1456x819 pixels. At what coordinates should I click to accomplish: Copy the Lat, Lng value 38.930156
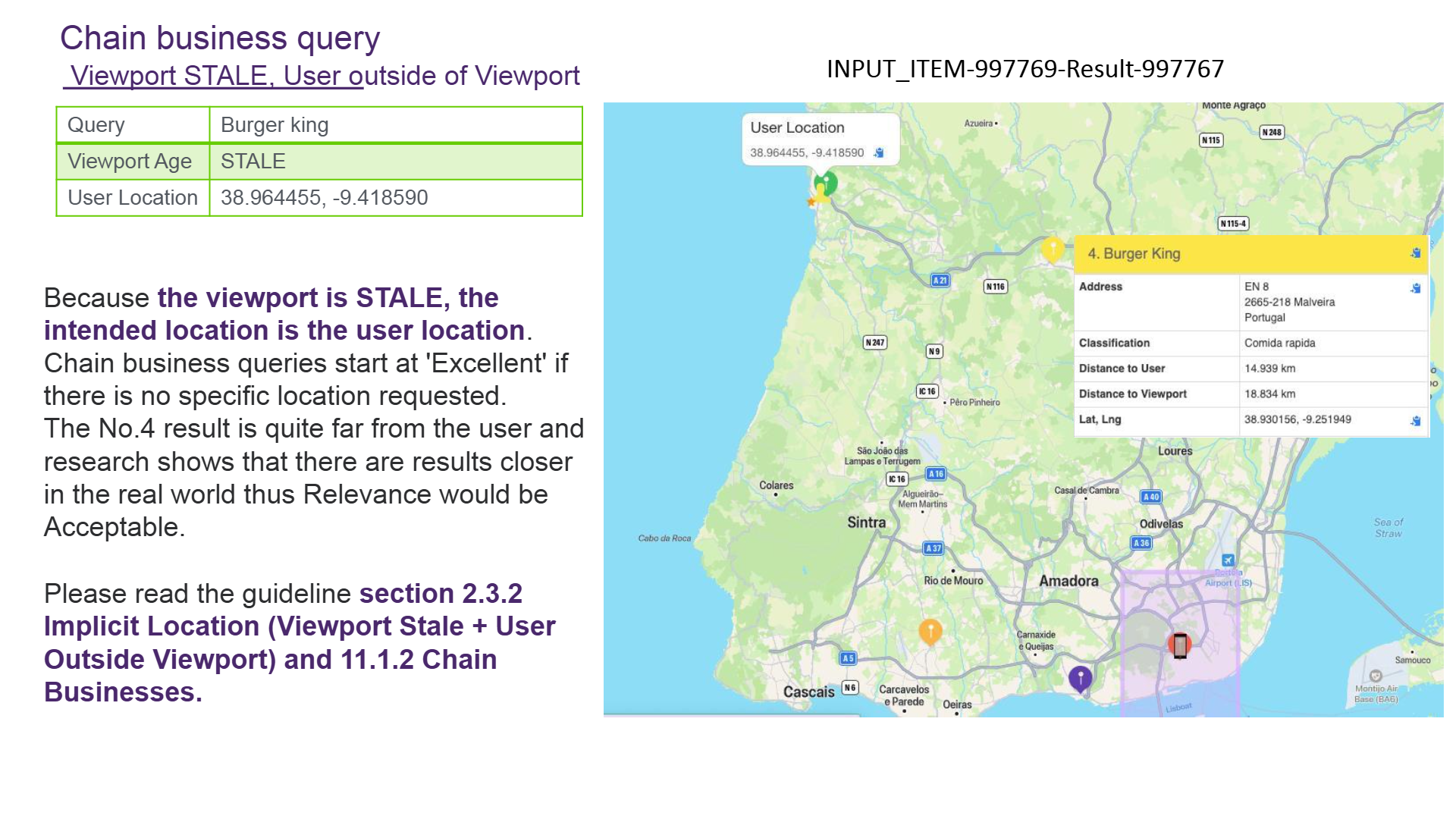(1415, 421)
